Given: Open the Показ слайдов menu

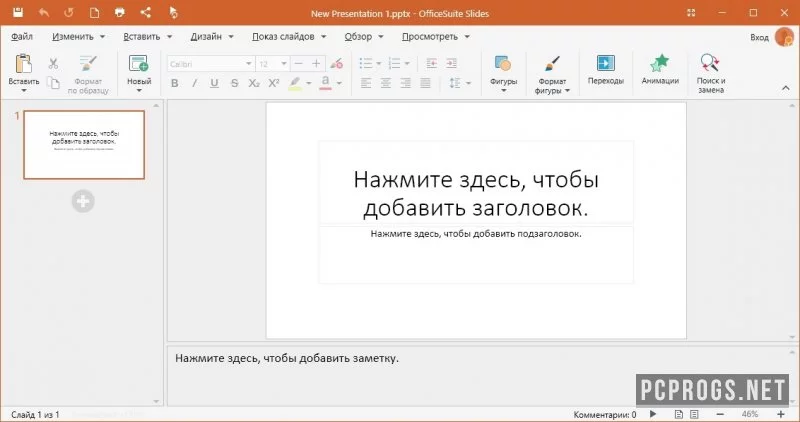Looking at the screenshot, I should point(289,37).
